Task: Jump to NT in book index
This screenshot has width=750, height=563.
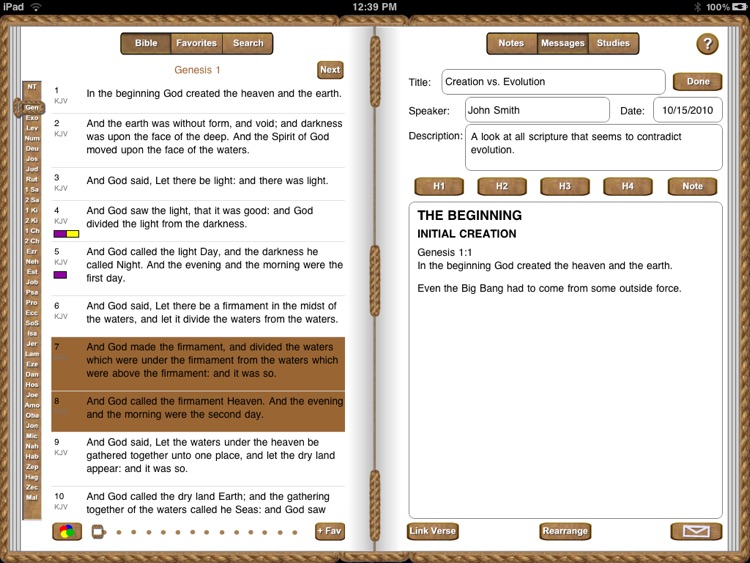Action: pos(32,87)
